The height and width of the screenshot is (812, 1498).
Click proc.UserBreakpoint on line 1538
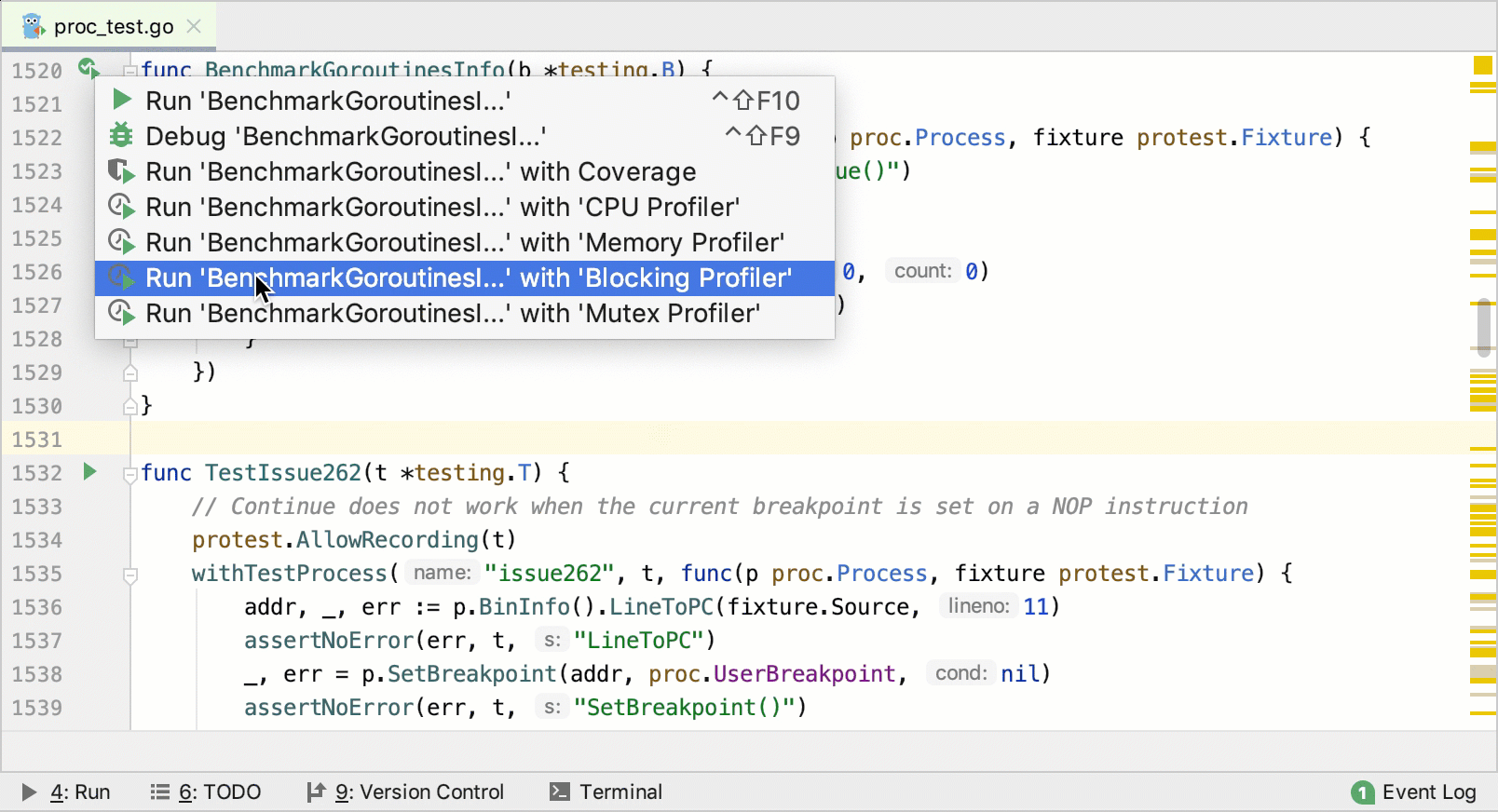[x=772, y=673]
